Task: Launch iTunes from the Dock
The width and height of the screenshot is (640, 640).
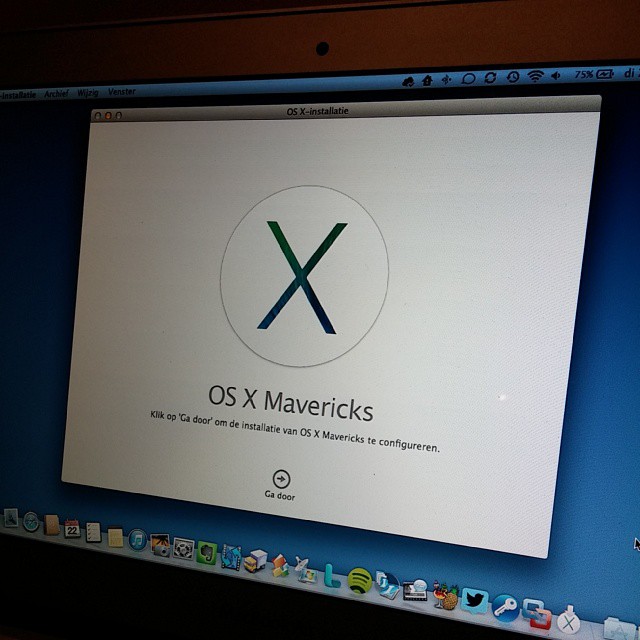Action: (x=138, y=540)
